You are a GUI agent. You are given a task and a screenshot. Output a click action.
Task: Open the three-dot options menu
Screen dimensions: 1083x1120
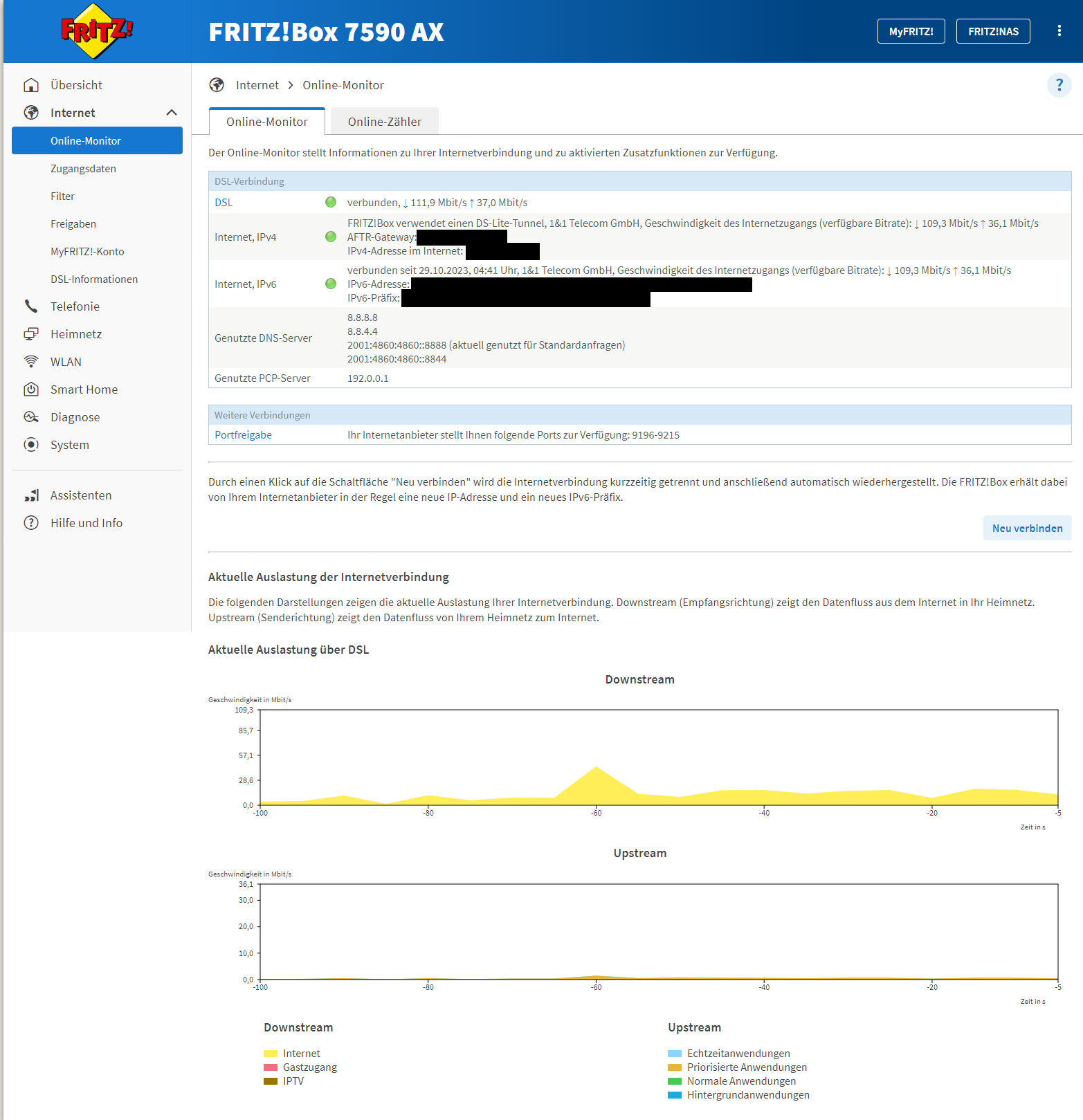[1059, 31]
